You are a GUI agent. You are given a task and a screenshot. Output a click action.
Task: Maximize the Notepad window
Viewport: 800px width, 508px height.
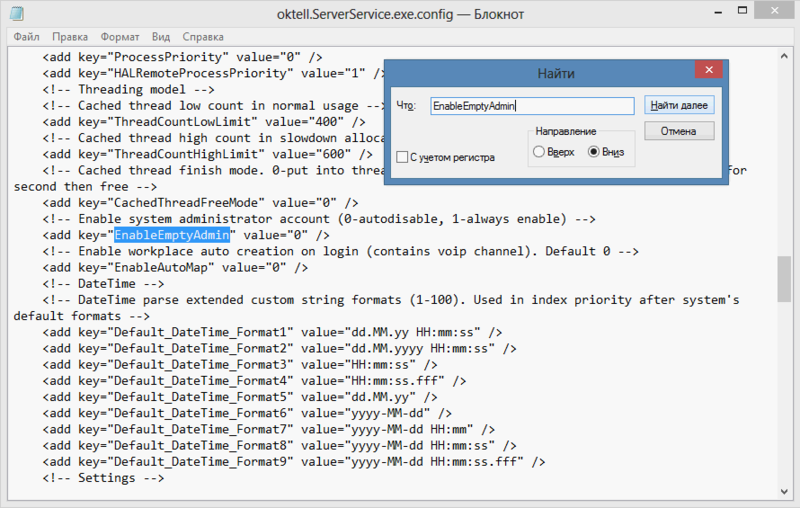point(742,10)
